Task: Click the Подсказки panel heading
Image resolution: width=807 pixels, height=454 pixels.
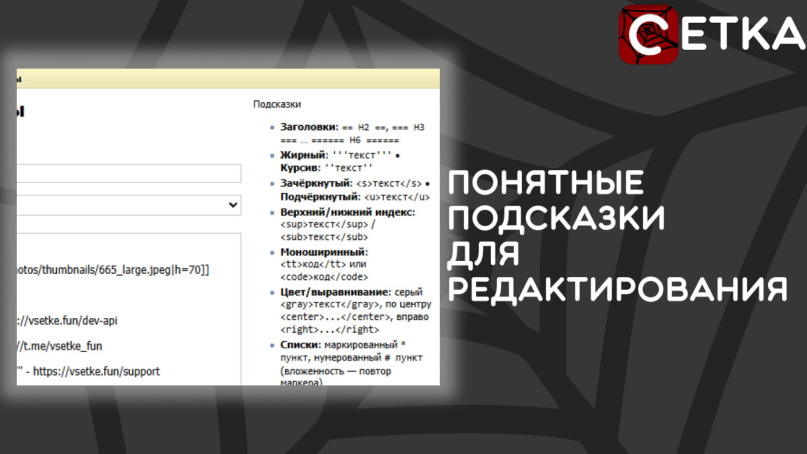Action: click(277, 104)
